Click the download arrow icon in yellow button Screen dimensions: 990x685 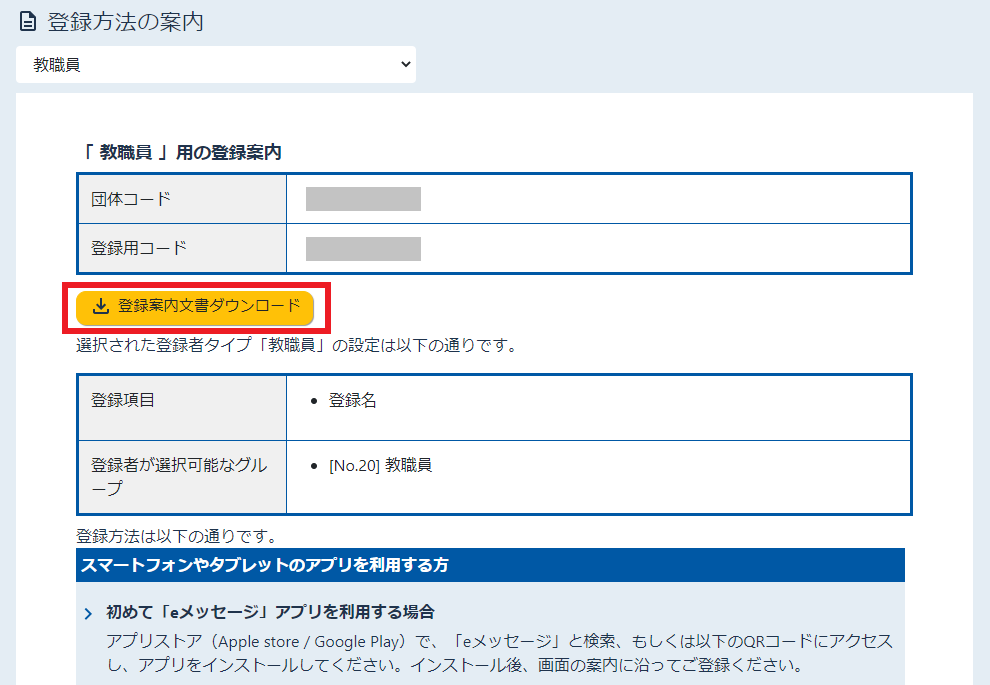point(100,306)
